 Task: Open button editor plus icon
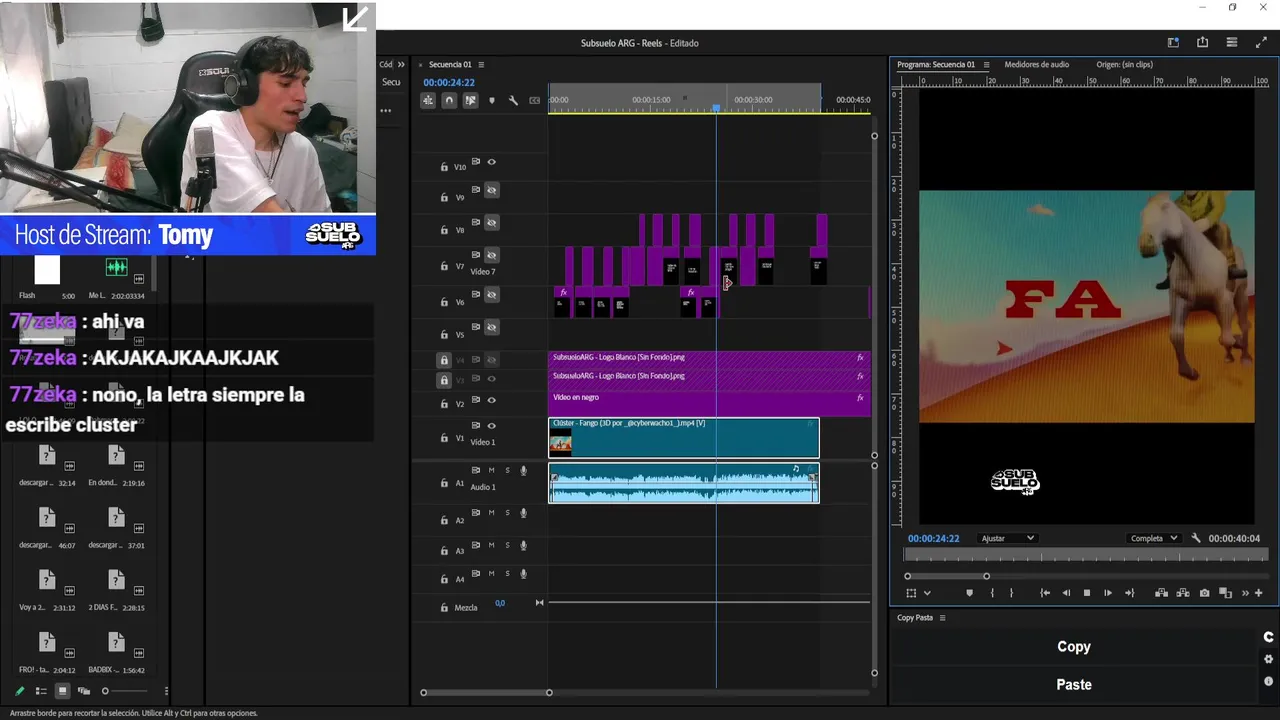click(1259, 593)
